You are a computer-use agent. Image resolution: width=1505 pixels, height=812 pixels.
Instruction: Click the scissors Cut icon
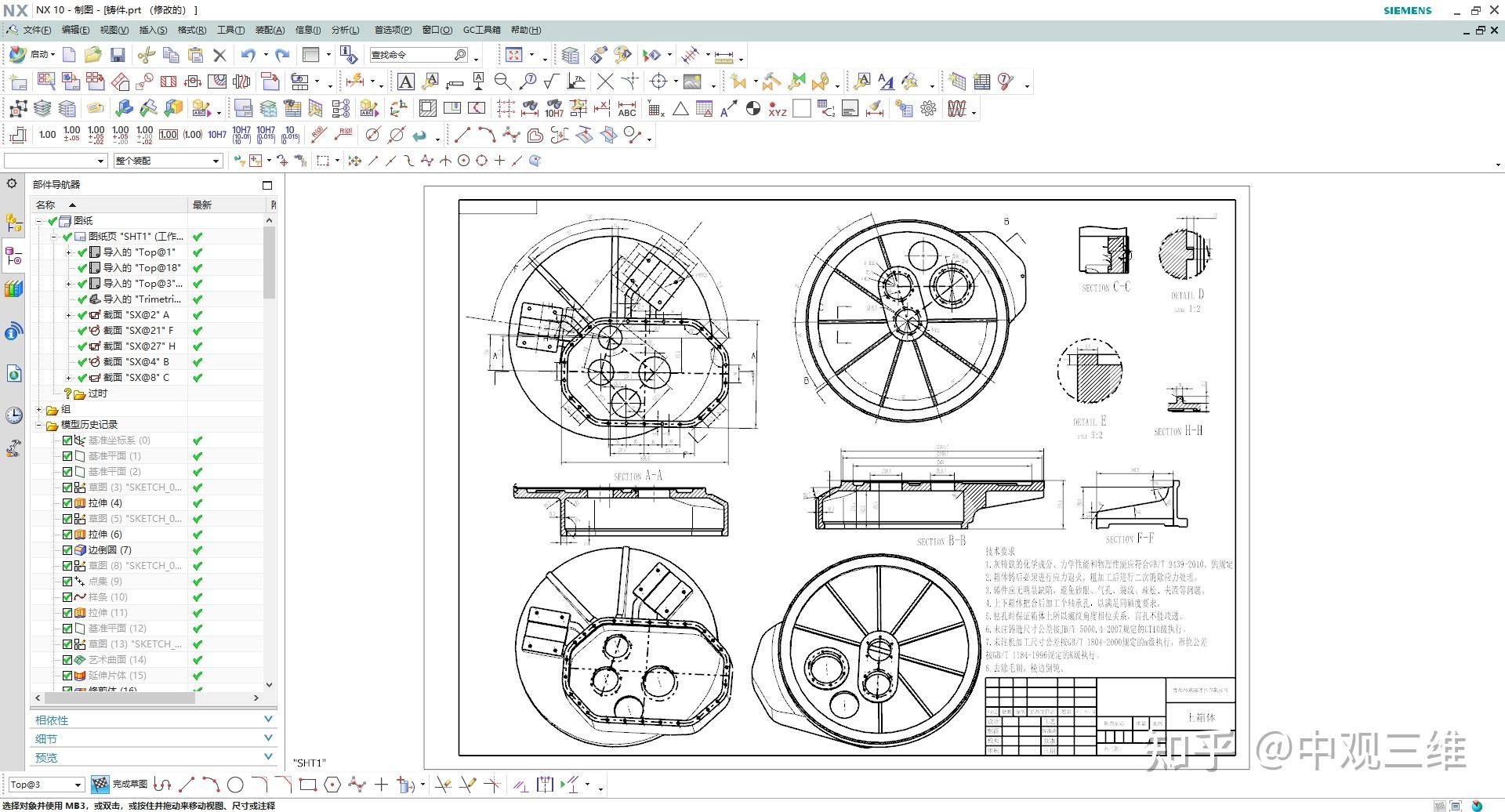[146, 55]
